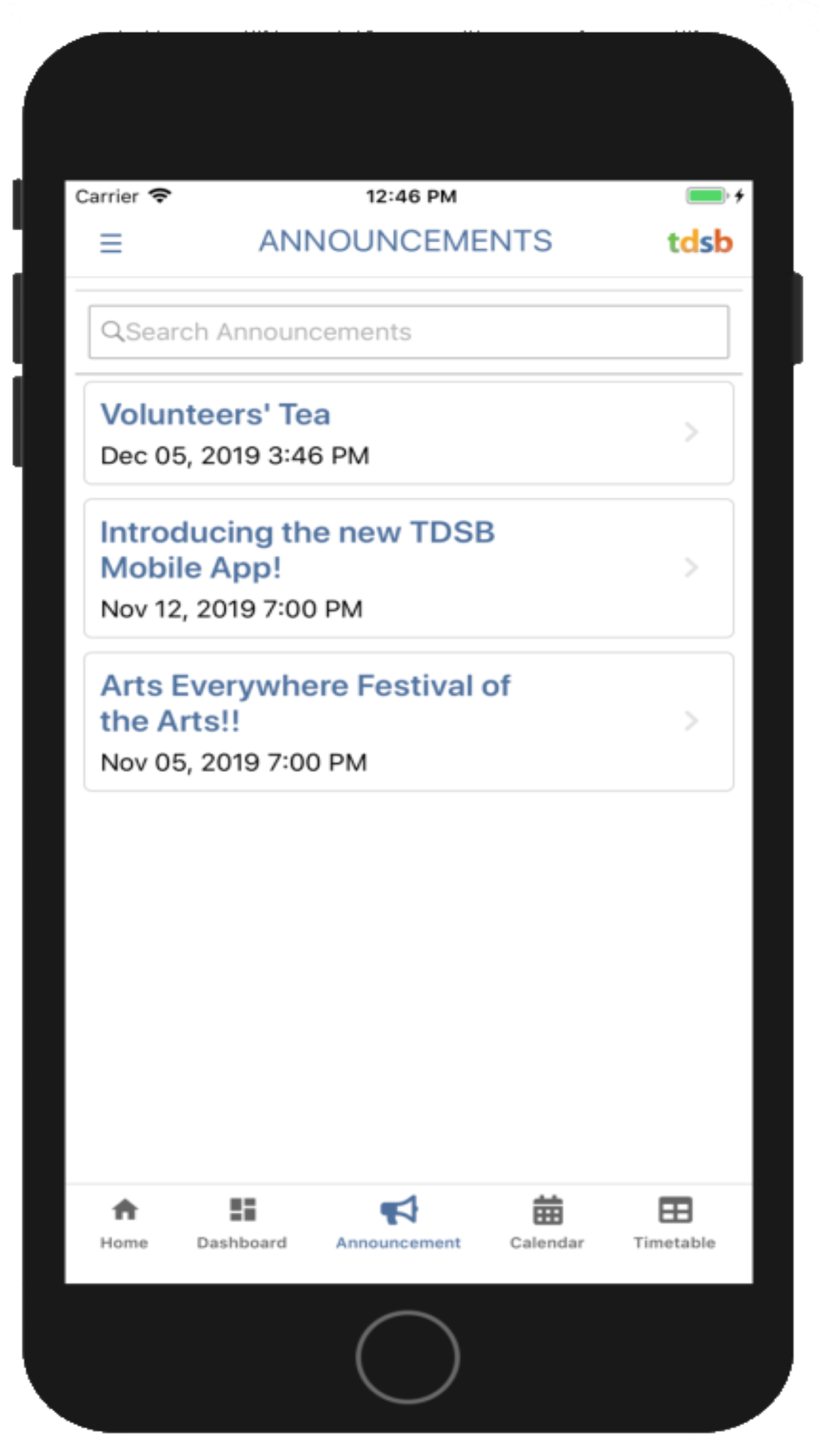Tap the Calendar icon
The image size is (819, 1456).
tap(547, 1210)
